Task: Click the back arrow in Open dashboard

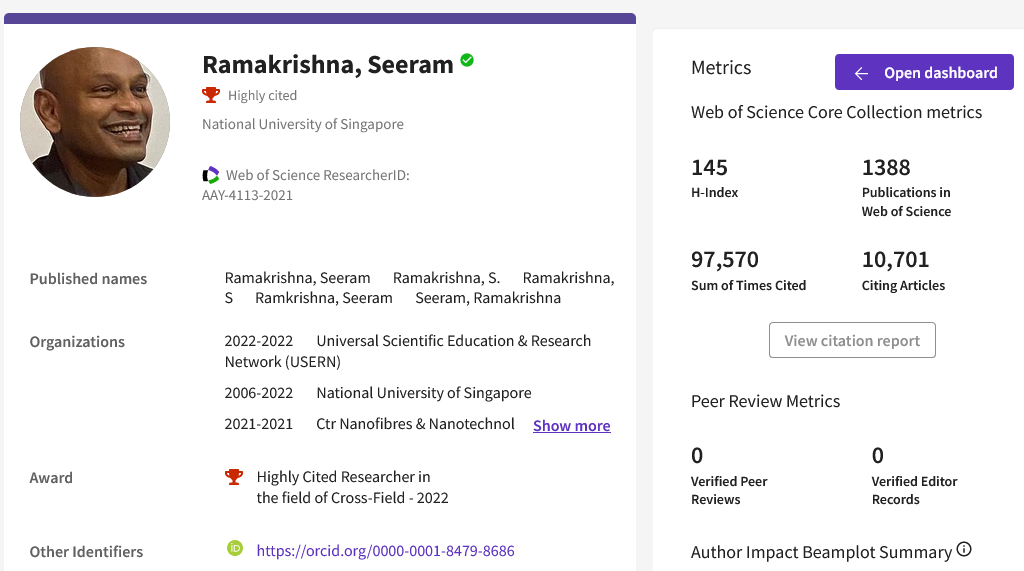Action: [x=861, y=73]
